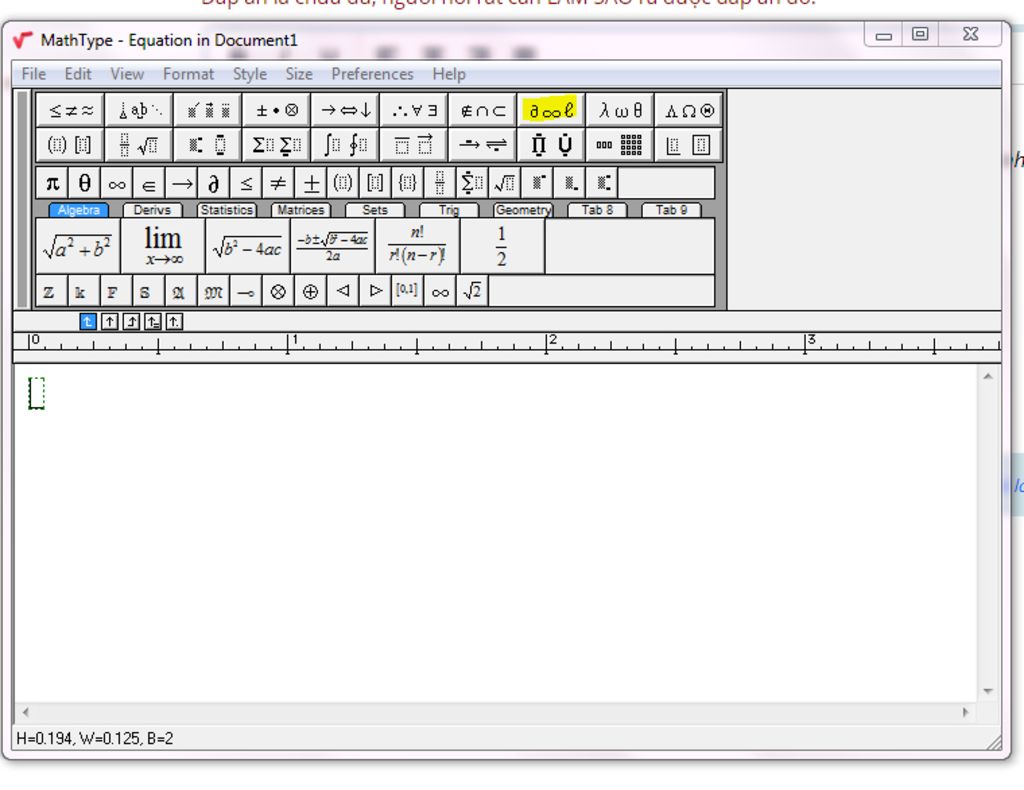
Task: Open the File menu
Action: tap(33, 74)
